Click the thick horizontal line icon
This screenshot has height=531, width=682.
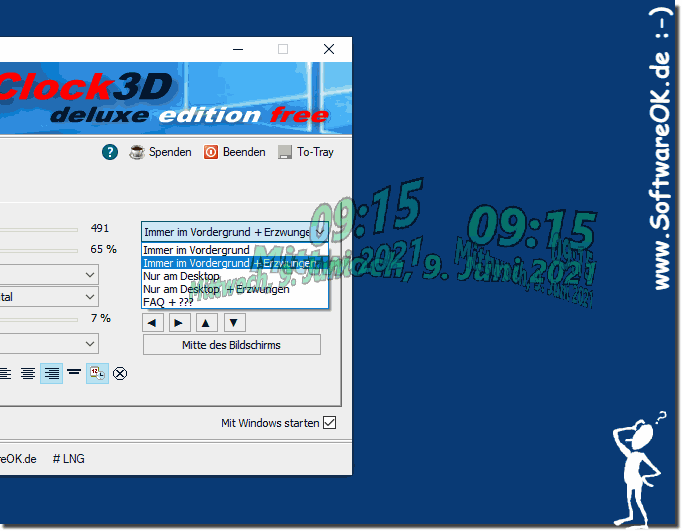click(74, 372)
